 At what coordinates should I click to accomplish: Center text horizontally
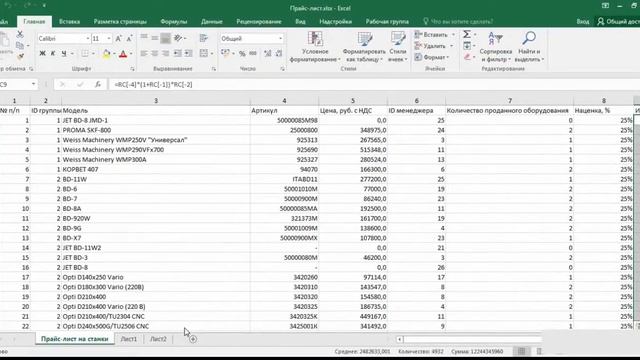(154, 53)
